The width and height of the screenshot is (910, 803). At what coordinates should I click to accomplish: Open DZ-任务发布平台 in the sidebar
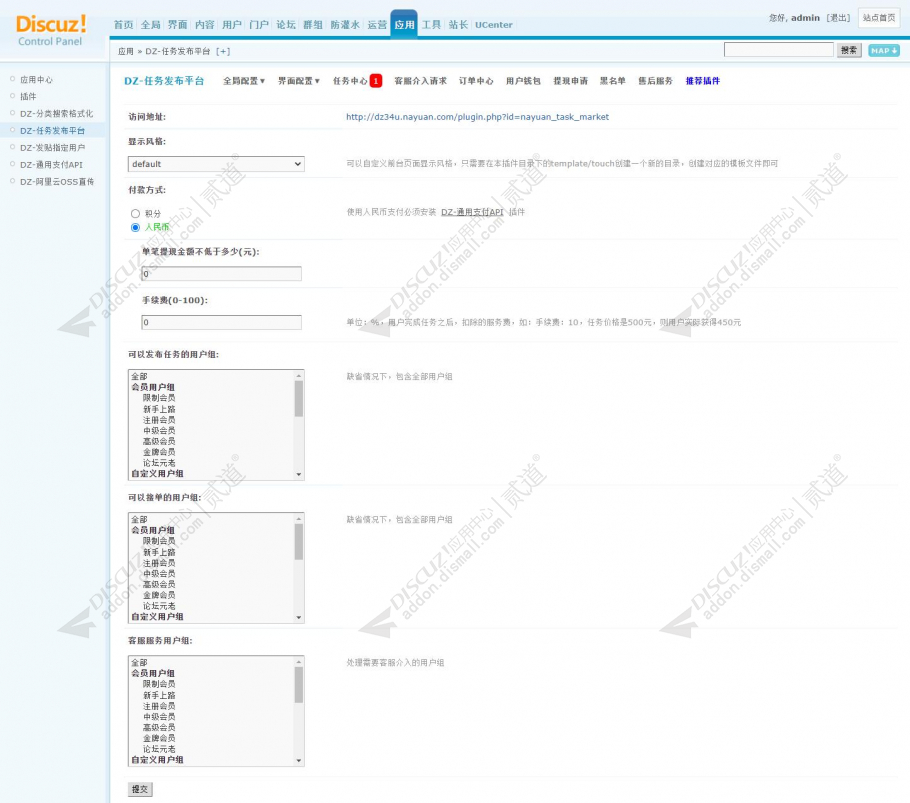click(52, 131)
